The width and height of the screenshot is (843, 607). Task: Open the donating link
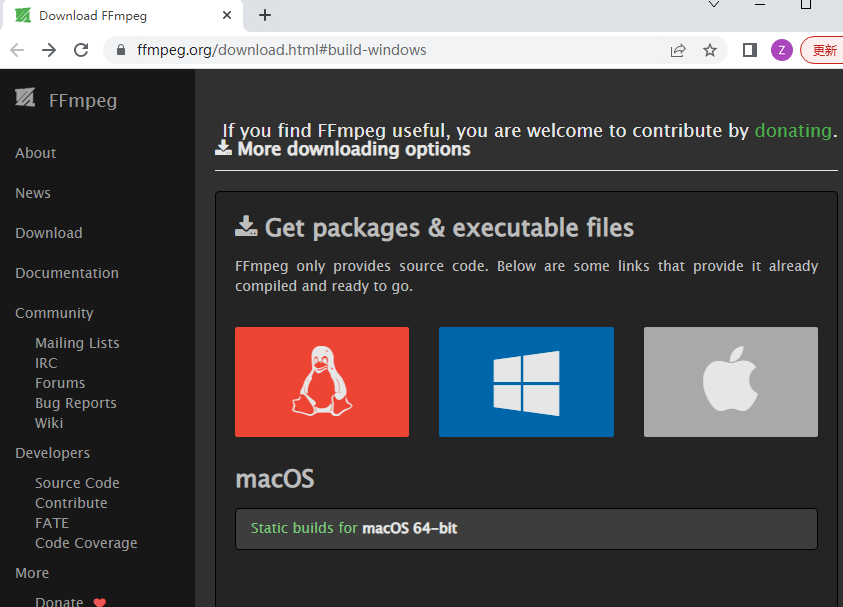tap(793, 130)
